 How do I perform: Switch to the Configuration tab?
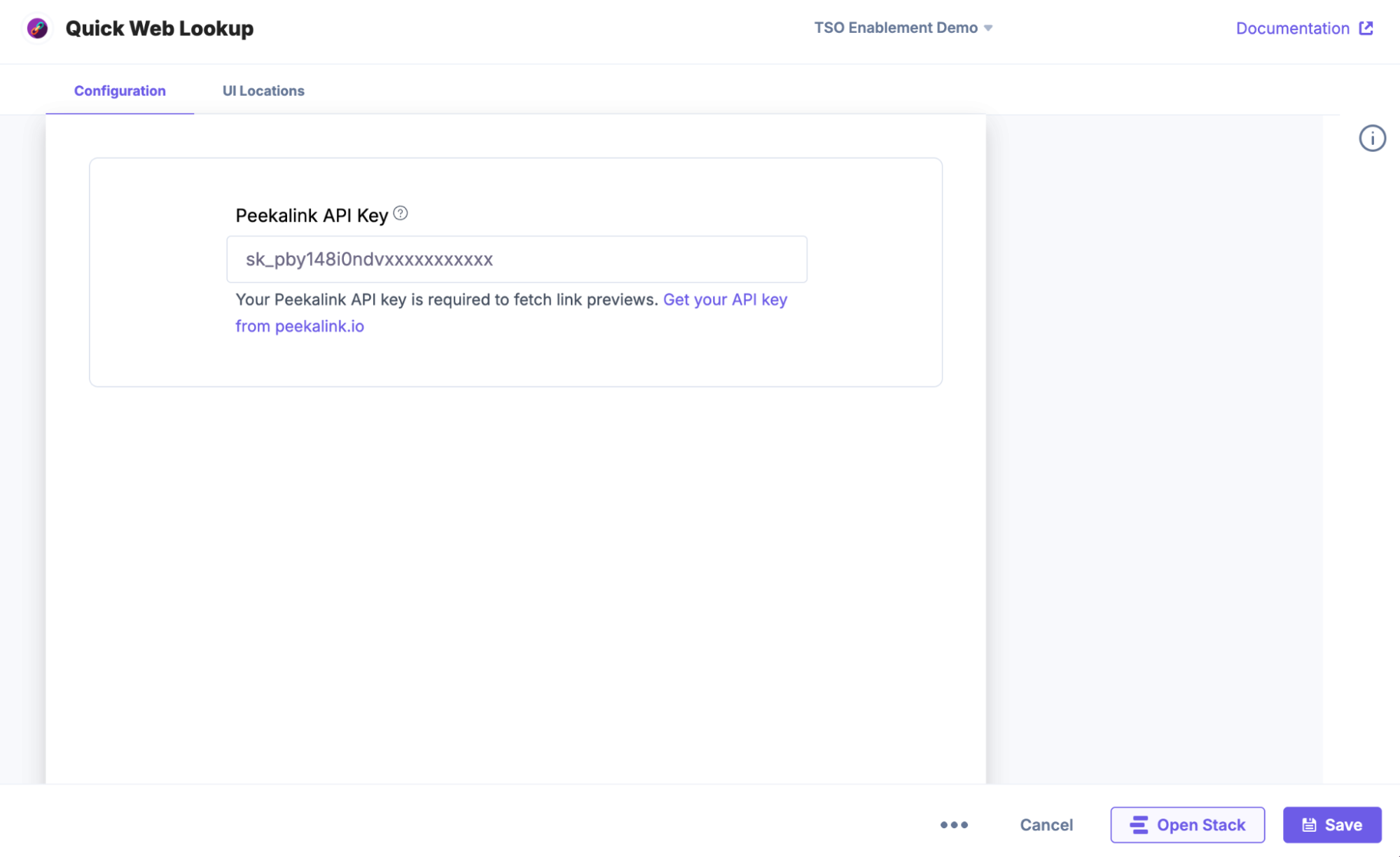tap(120, 91)
